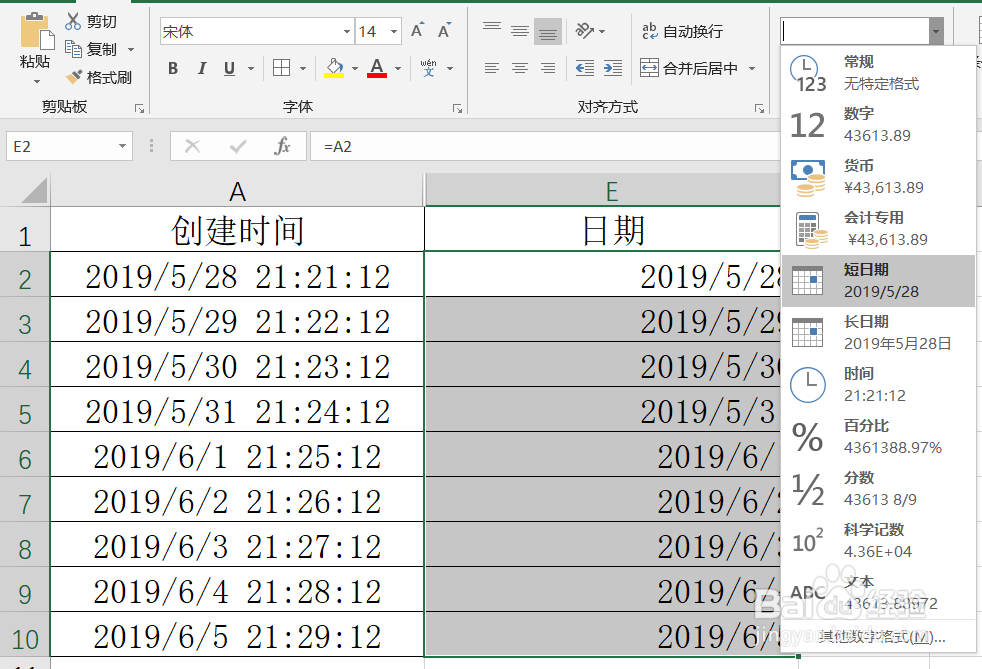The height and width of the screenshot is (669, 982).
Task: Click the Copy (复制) icon
Action: tap(76, 48)
